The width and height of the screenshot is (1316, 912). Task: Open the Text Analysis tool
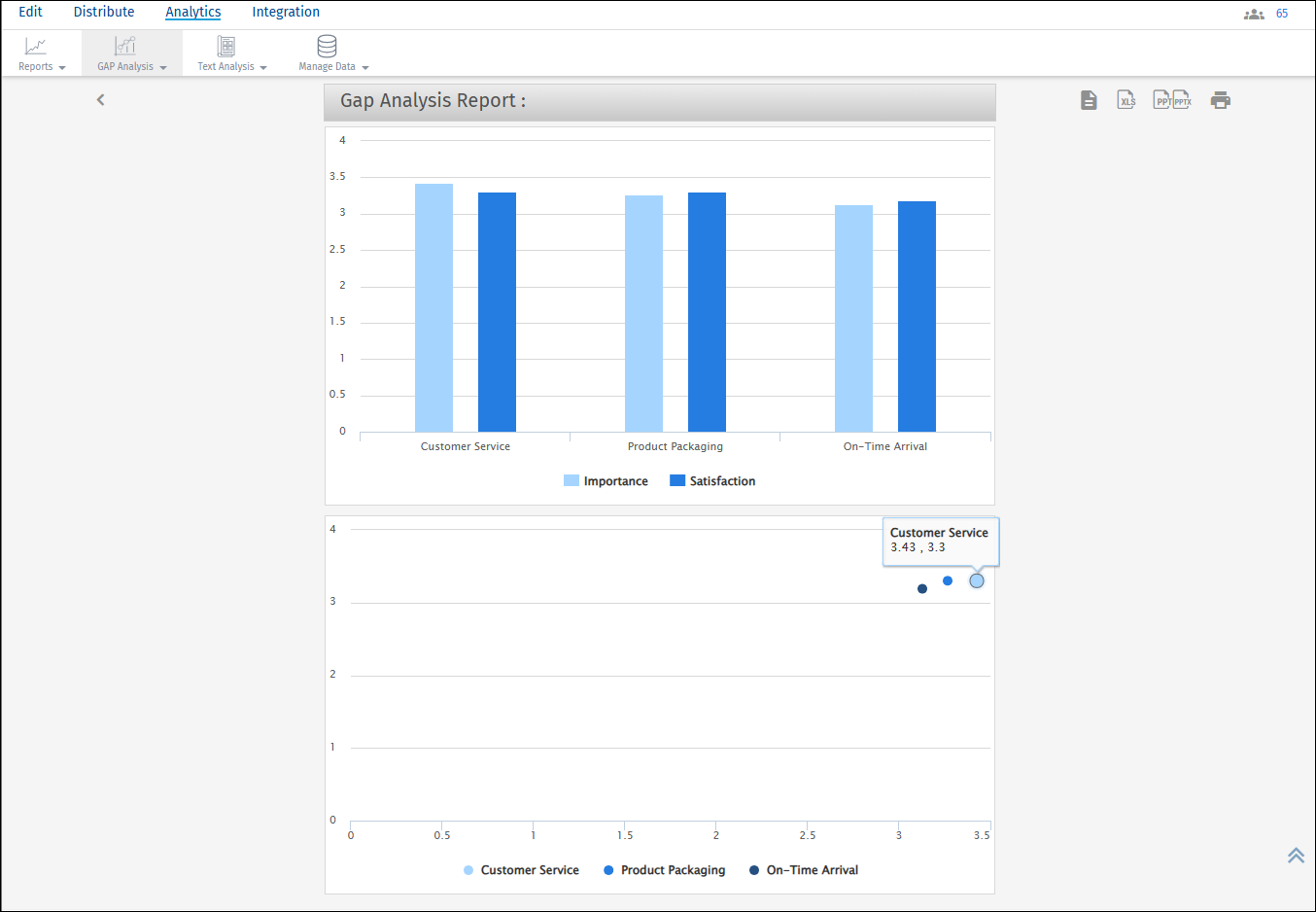(225, 45)
